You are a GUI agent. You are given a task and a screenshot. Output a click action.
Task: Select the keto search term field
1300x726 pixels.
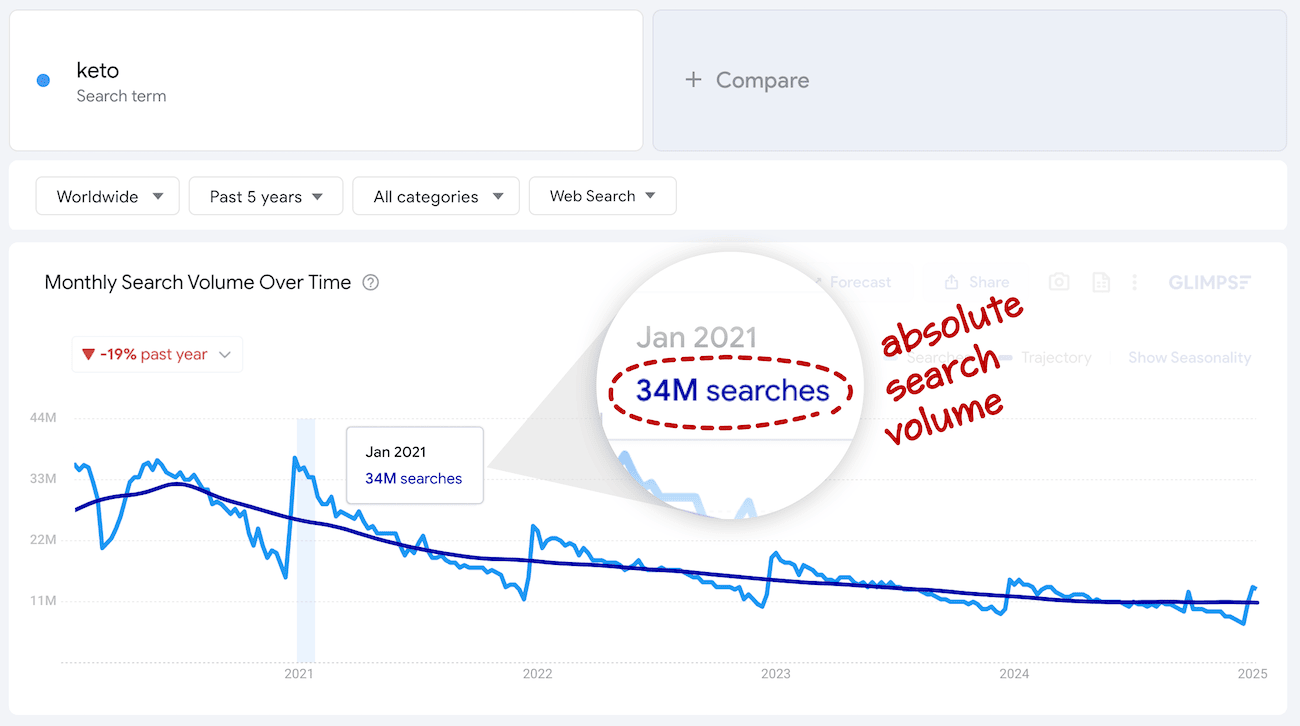[326, 80]
